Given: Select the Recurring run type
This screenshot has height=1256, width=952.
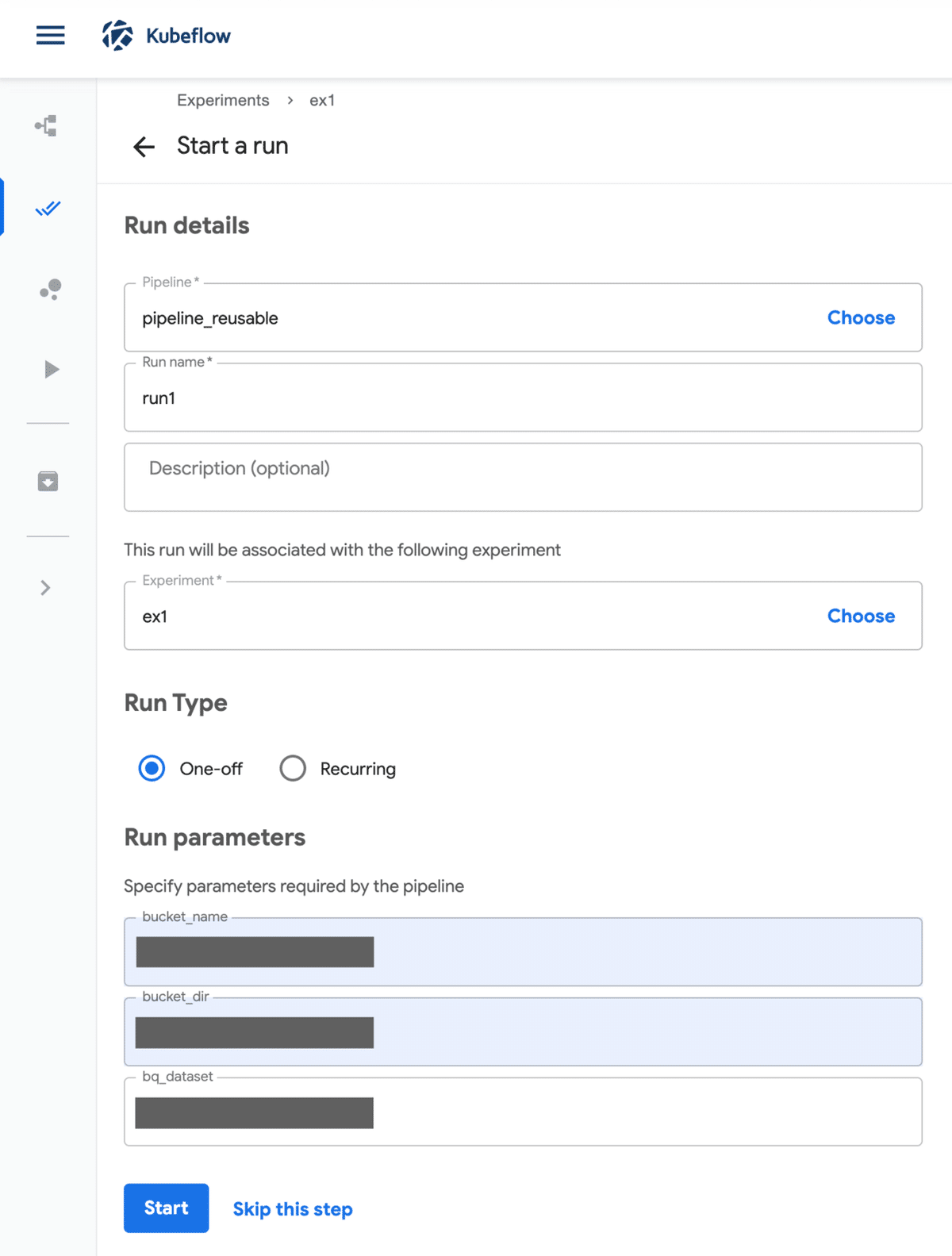Looking at the screenshot, I should (293, 768).
